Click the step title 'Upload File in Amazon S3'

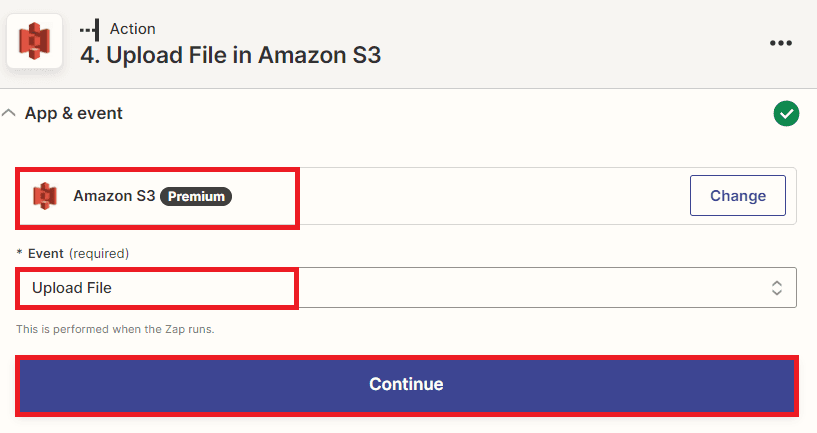click(230, 55)
